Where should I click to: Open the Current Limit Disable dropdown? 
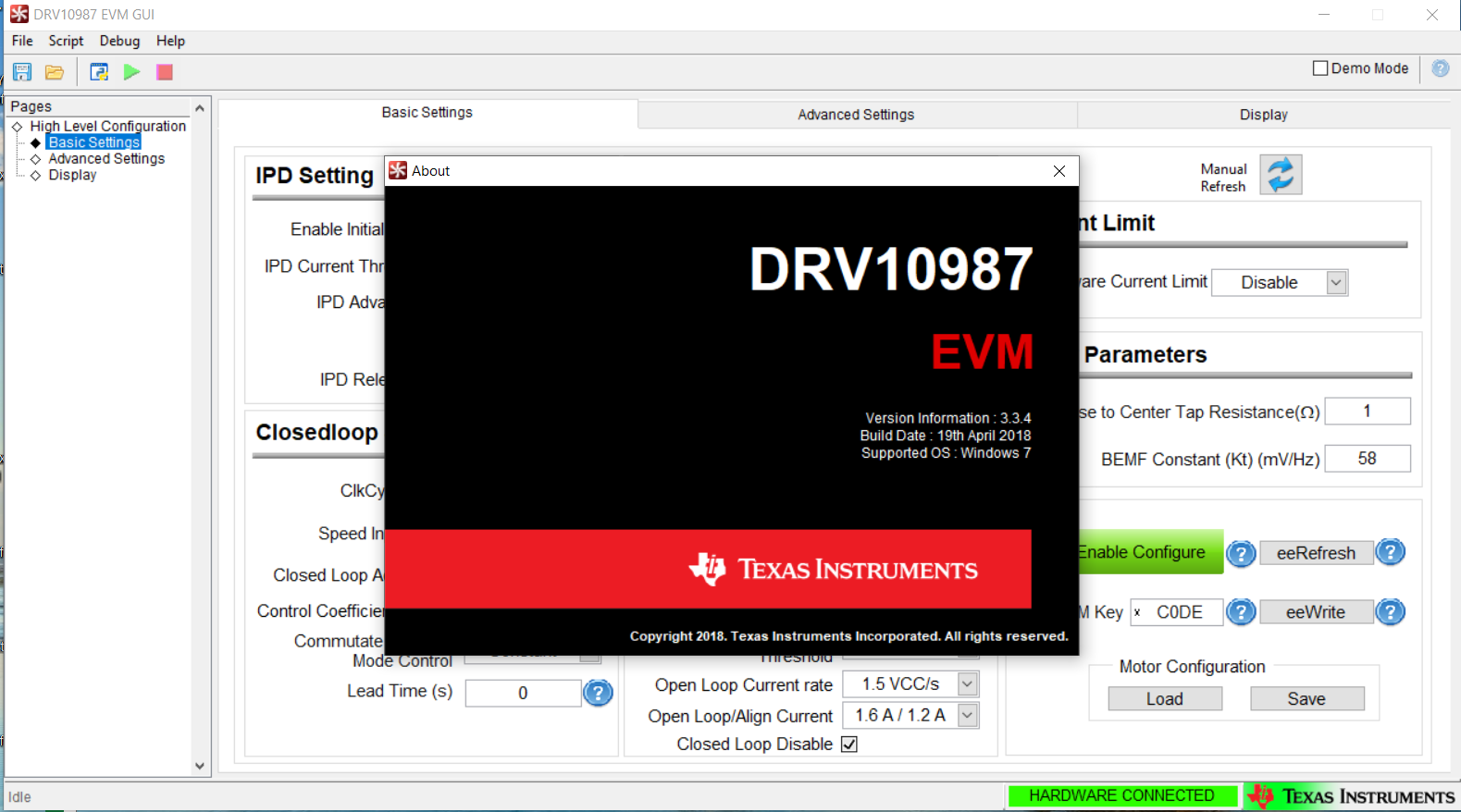click(x=1336, y=282)
